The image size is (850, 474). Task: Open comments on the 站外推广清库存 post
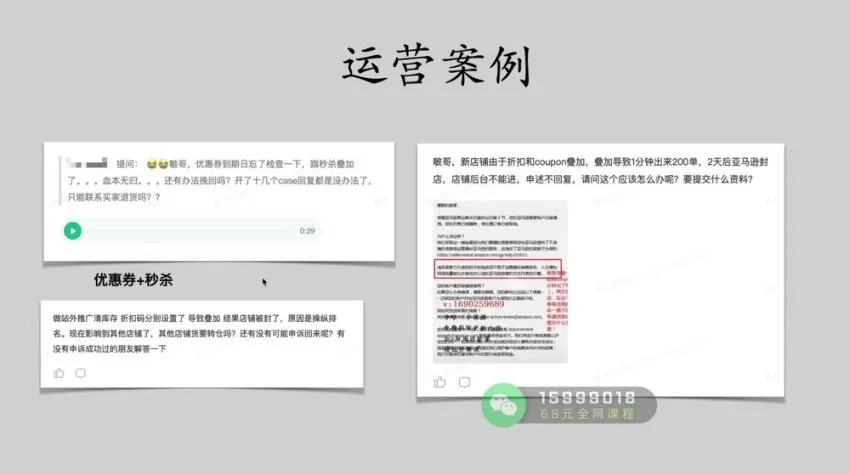81,373
